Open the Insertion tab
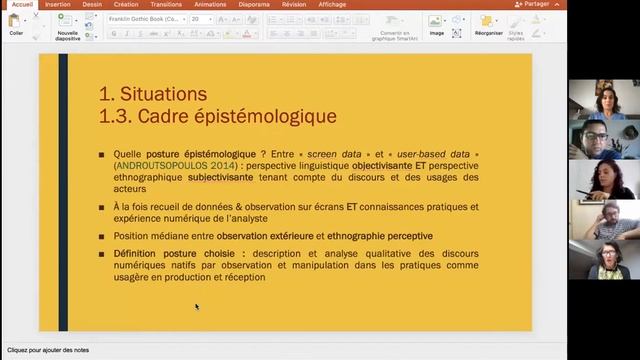The image size is (640, 360). (x=58, y=4)
